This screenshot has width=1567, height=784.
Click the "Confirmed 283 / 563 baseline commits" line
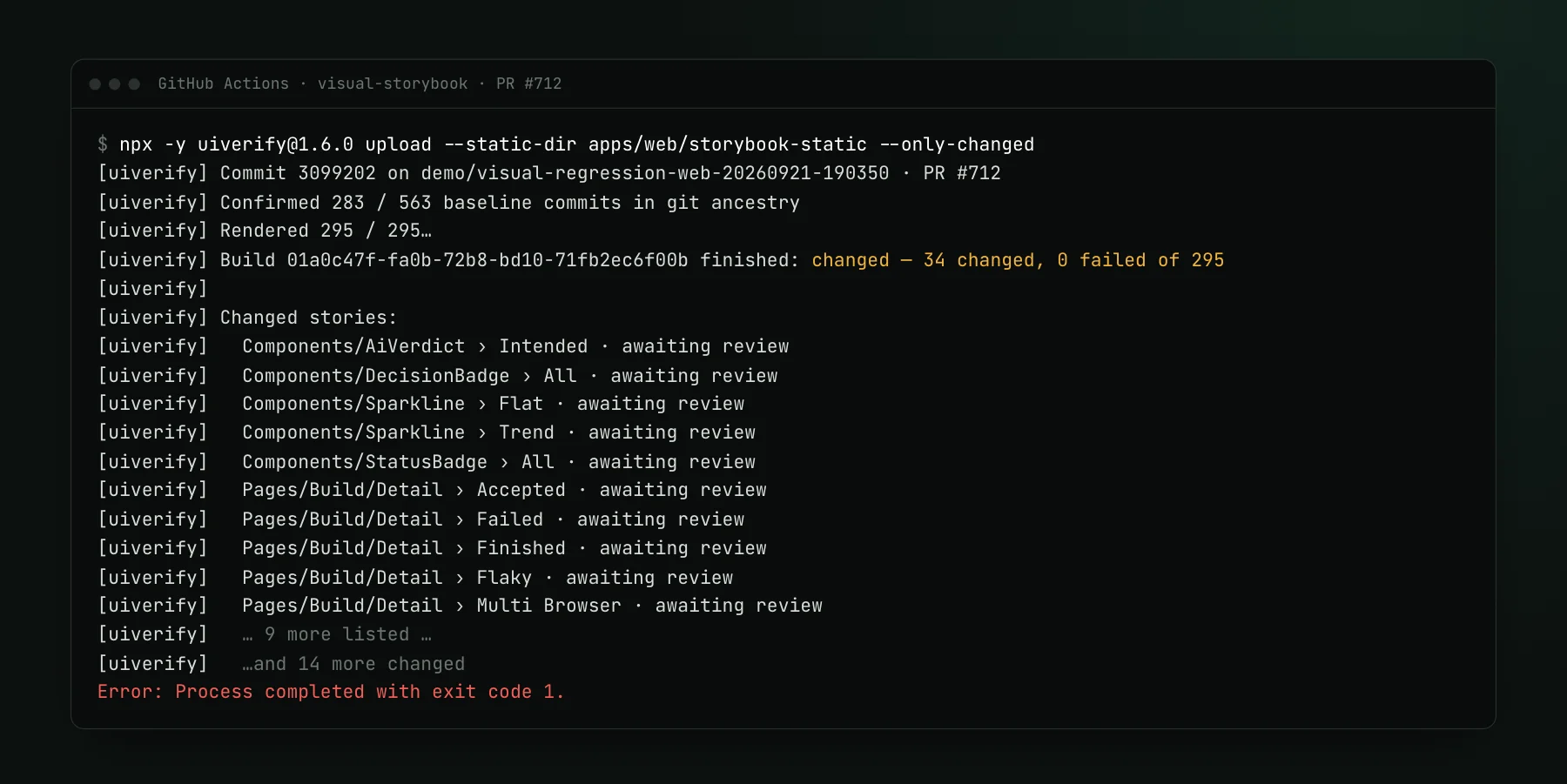point(448,203)
